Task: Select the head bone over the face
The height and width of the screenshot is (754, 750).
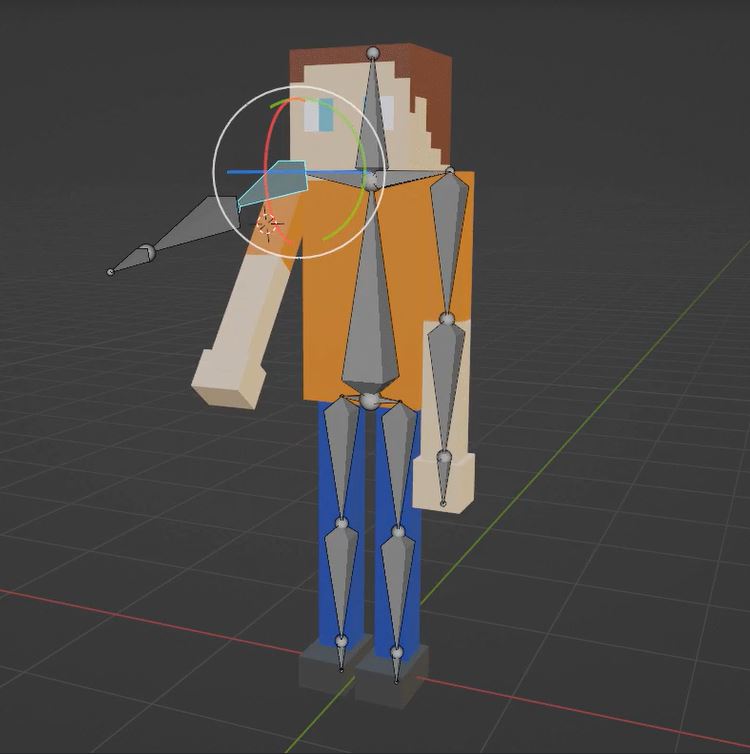Action: [x=373, y=120]
